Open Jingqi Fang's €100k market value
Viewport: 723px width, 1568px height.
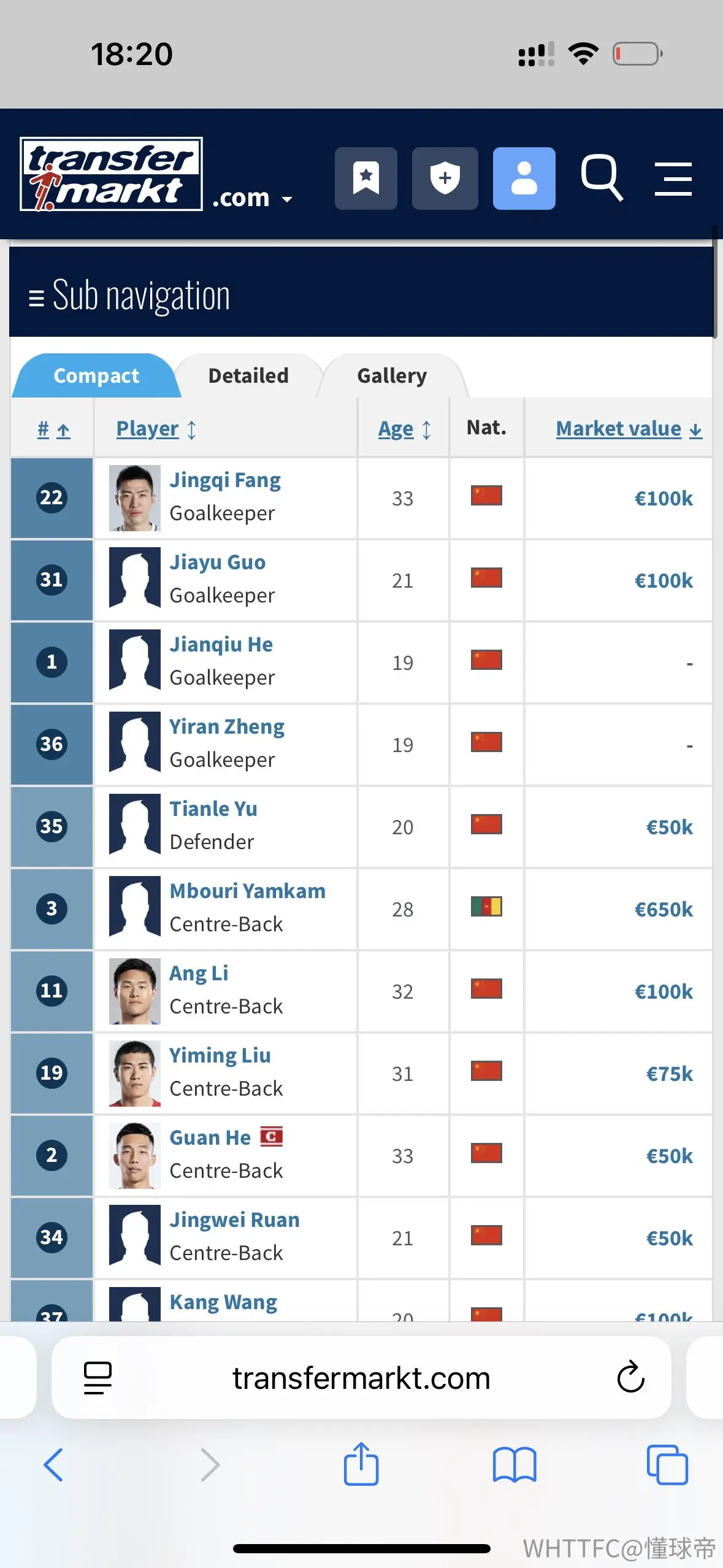point(664,498)
